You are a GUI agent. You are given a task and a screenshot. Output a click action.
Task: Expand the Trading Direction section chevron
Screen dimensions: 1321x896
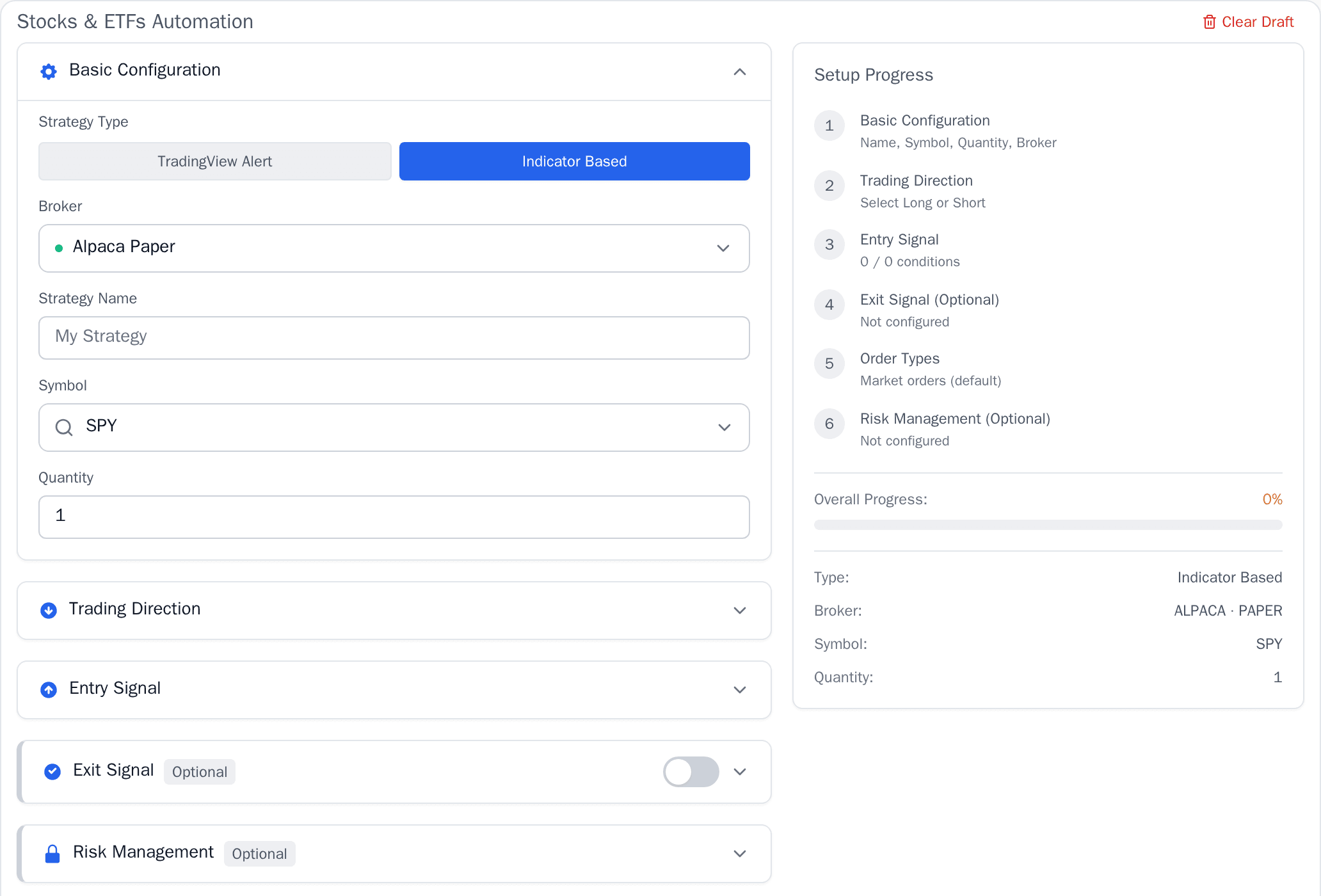740,611
